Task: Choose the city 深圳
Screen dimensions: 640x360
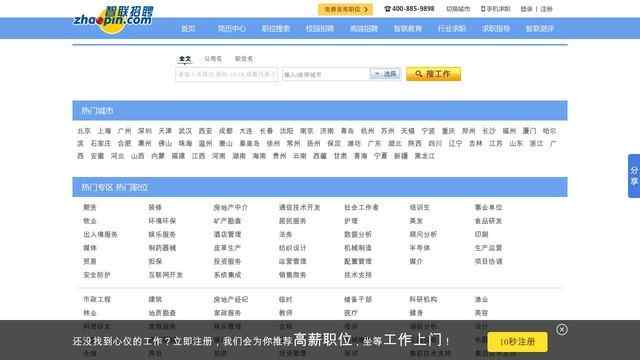Action: (x=144, y=131)
